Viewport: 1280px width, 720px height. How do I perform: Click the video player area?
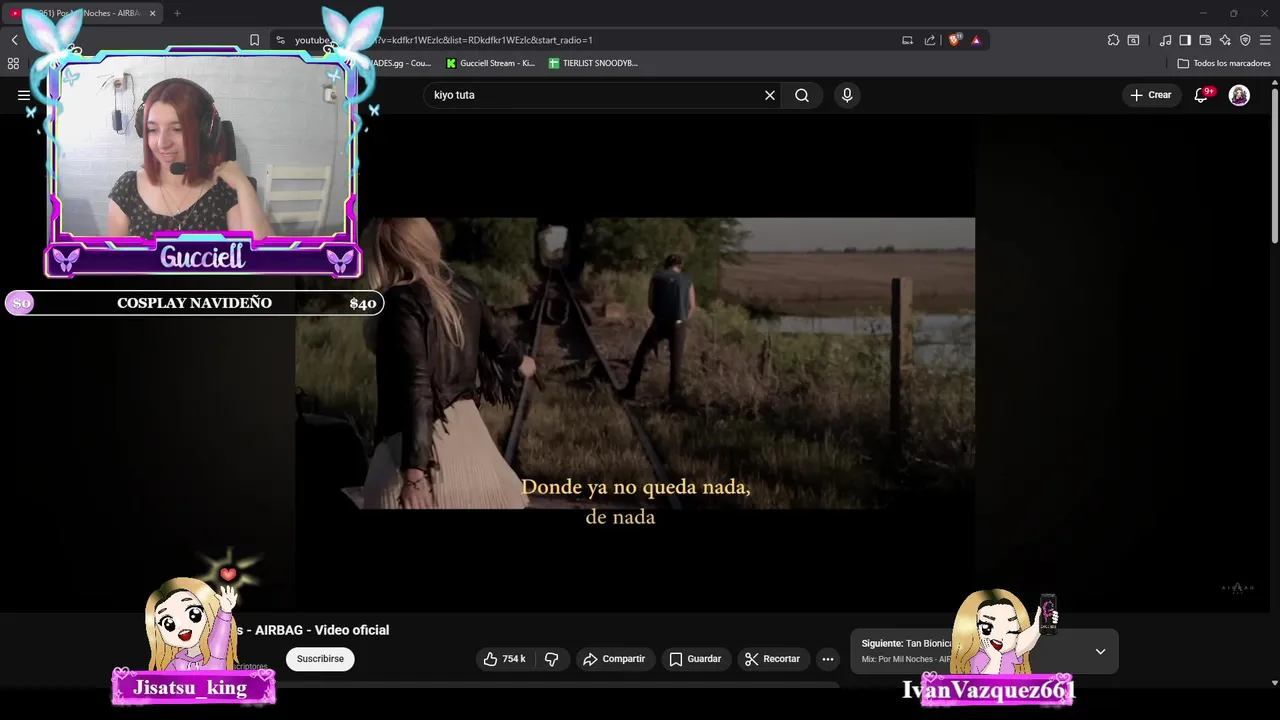[635, 363]
